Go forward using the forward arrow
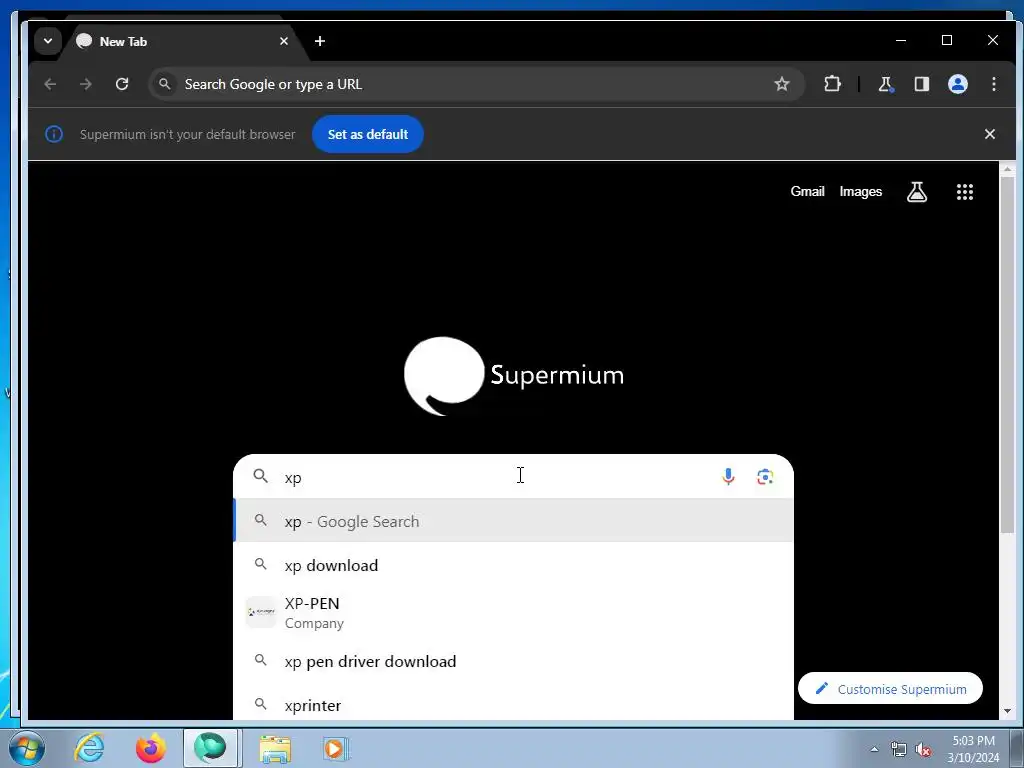The width and height of the screenshot is (1024, 768). pos(86,84)
